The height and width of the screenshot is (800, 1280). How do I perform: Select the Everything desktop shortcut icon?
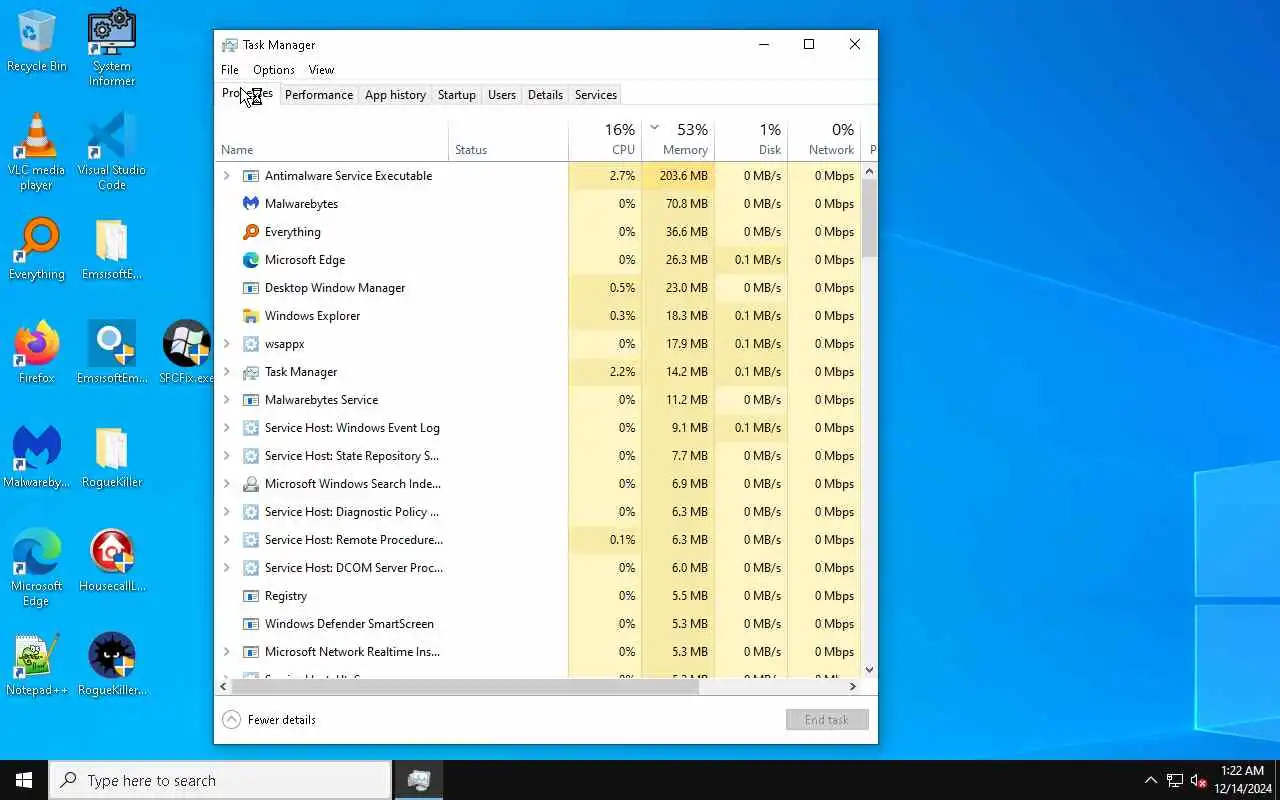click(37, 250)
